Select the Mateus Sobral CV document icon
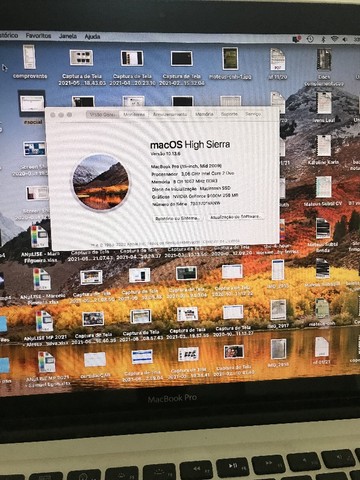 (323, 187)
